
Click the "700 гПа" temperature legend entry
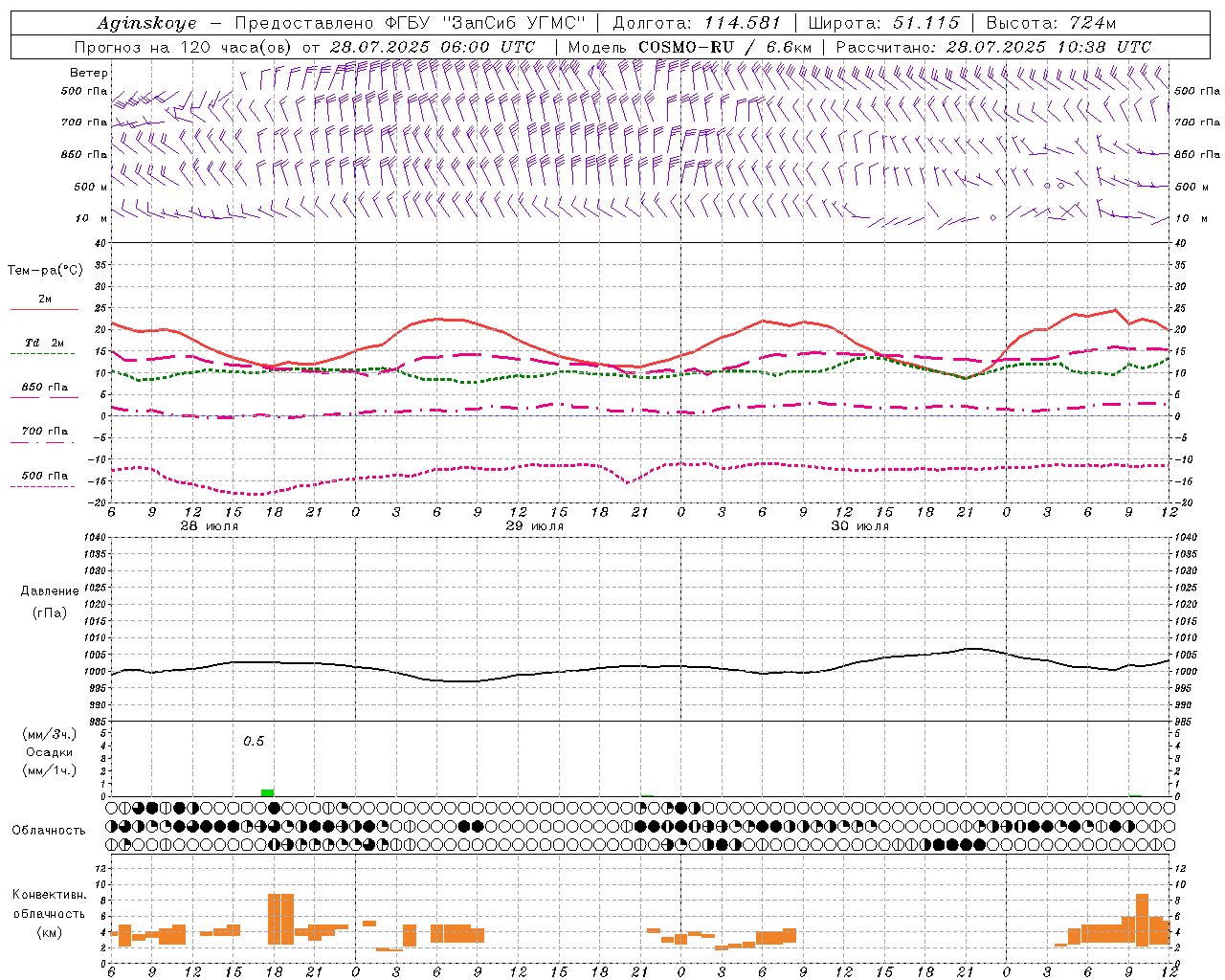45,431
